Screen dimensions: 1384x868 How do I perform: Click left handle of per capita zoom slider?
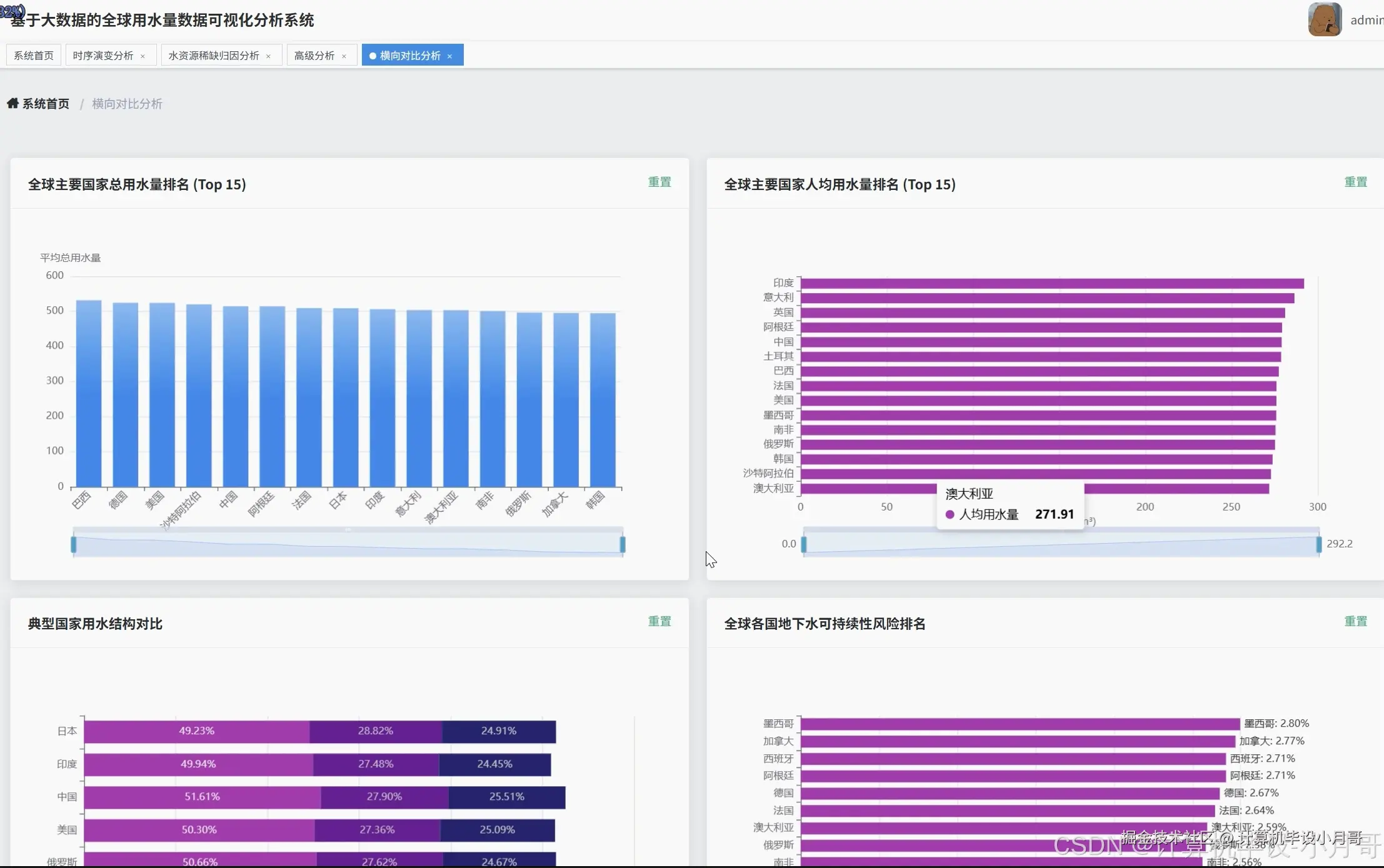click(804, 544)
